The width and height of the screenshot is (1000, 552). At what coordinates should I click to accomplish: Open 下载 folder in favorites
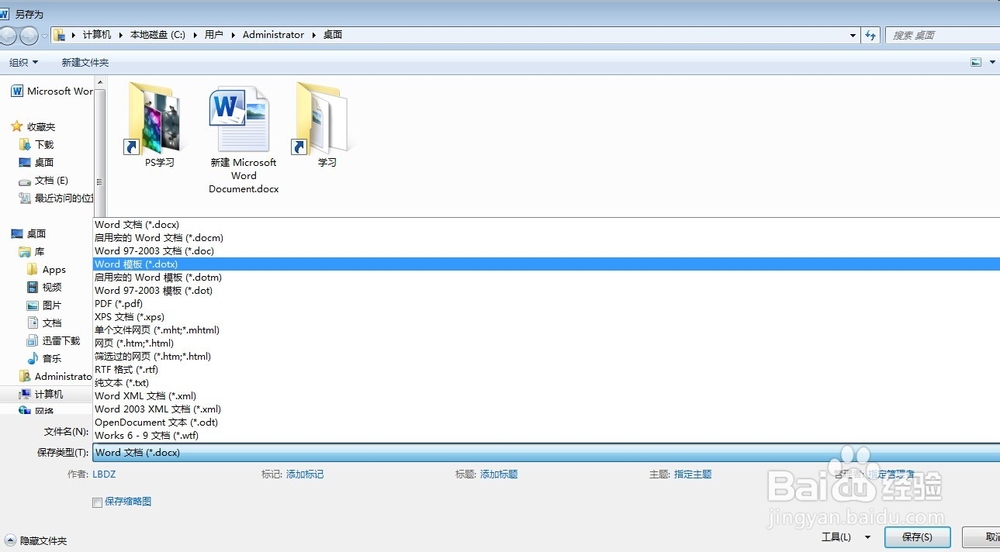point(36,145)
